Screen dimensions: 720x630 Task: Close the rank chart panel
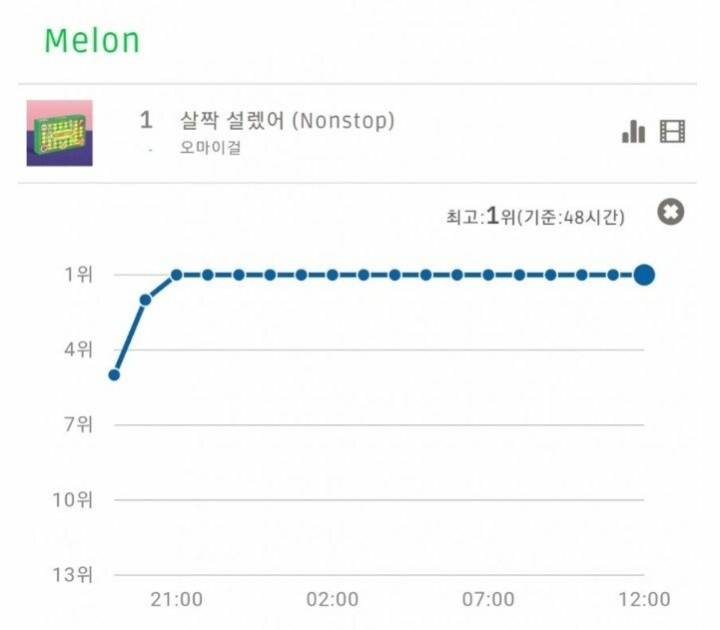(x=671, y=213)
